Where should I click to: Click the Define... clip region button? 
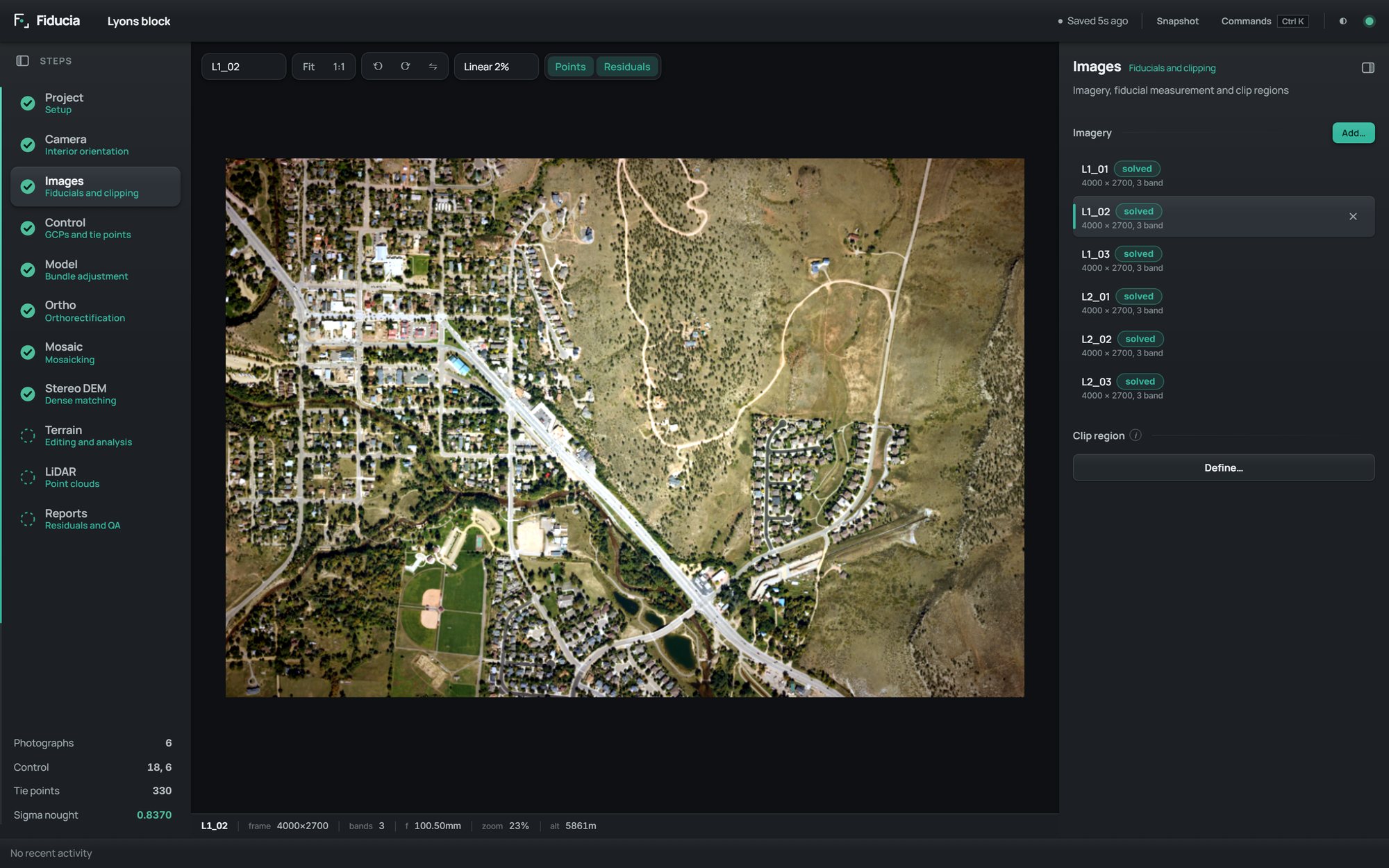[1224, 468]
